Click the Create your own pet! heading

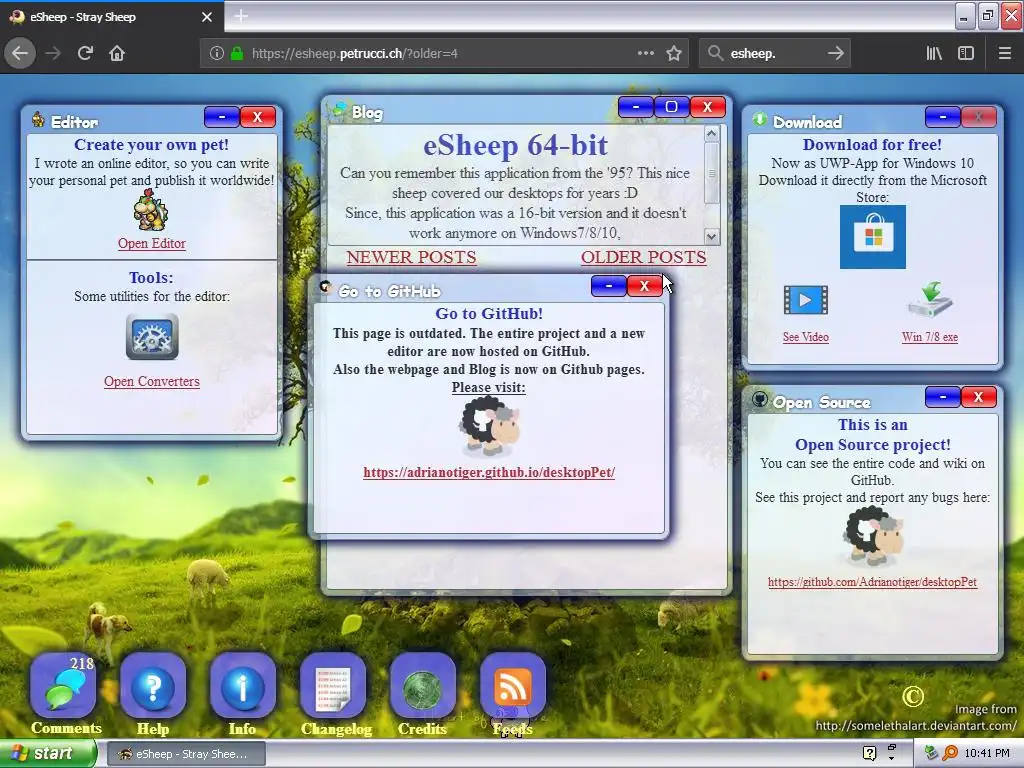[152, 144]
